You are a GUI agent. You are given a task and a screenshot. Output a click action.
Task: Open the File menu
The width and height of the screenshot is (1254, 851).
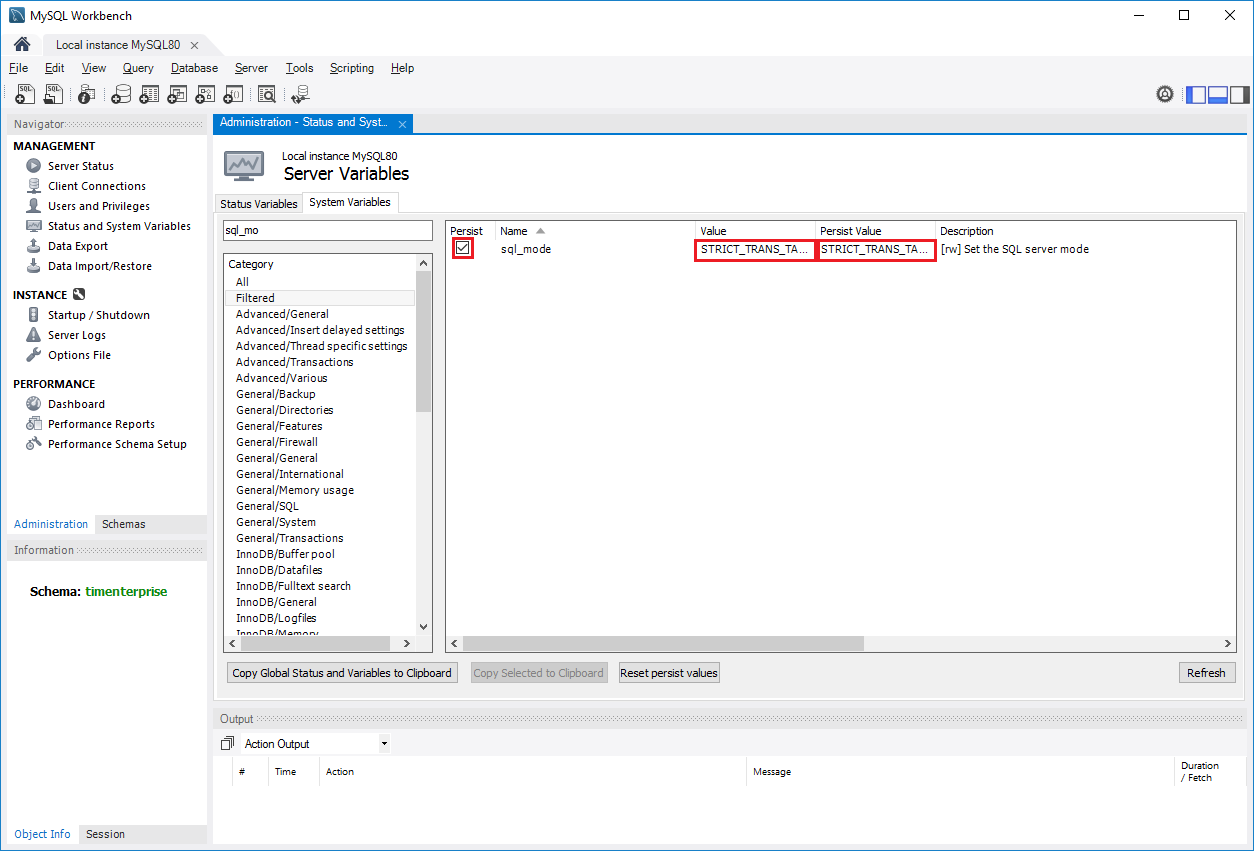[18, 68]
